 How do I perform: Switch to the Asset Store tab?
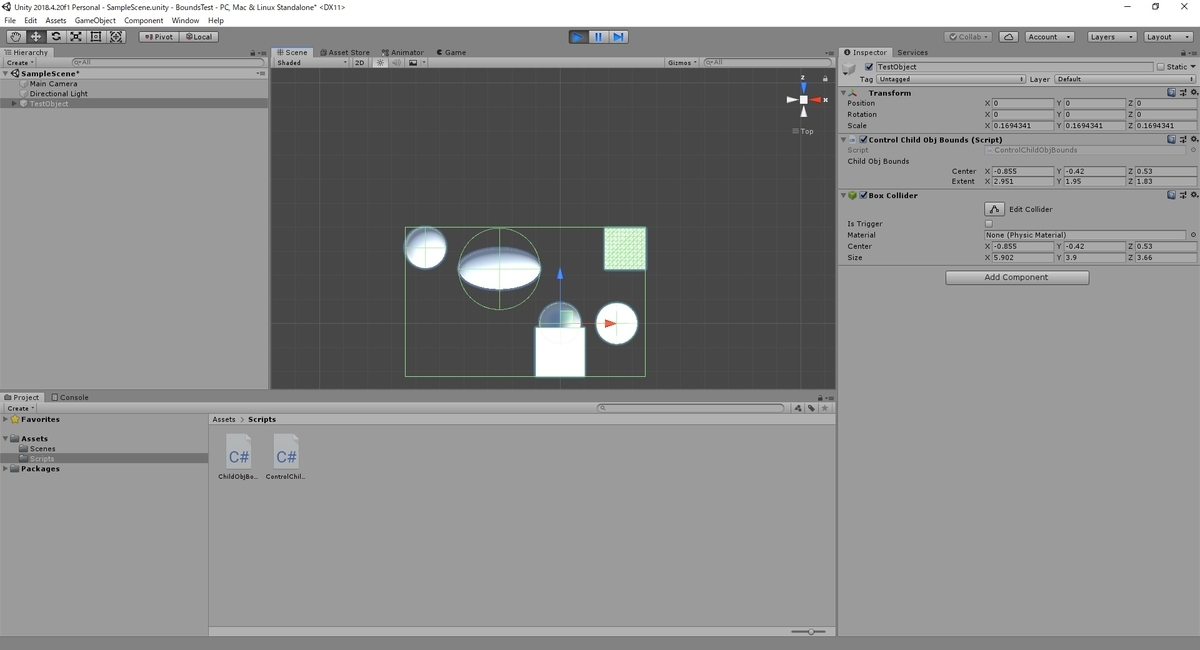344,52
